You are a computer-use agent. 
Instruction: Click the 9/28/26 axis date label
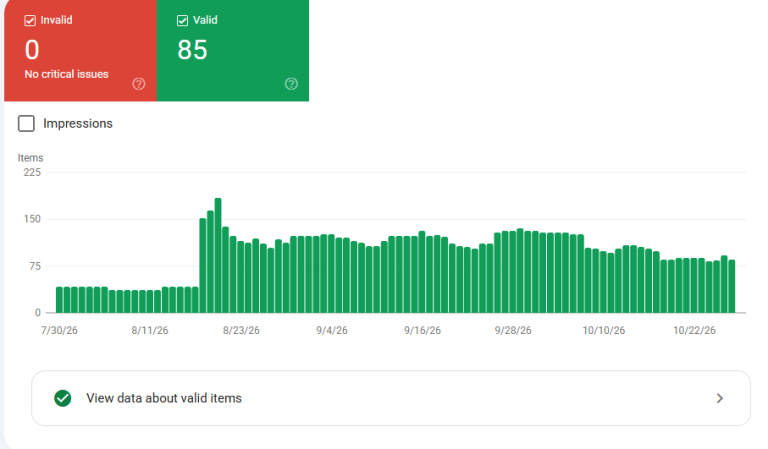pyautogui.click(x=513, y=331)
